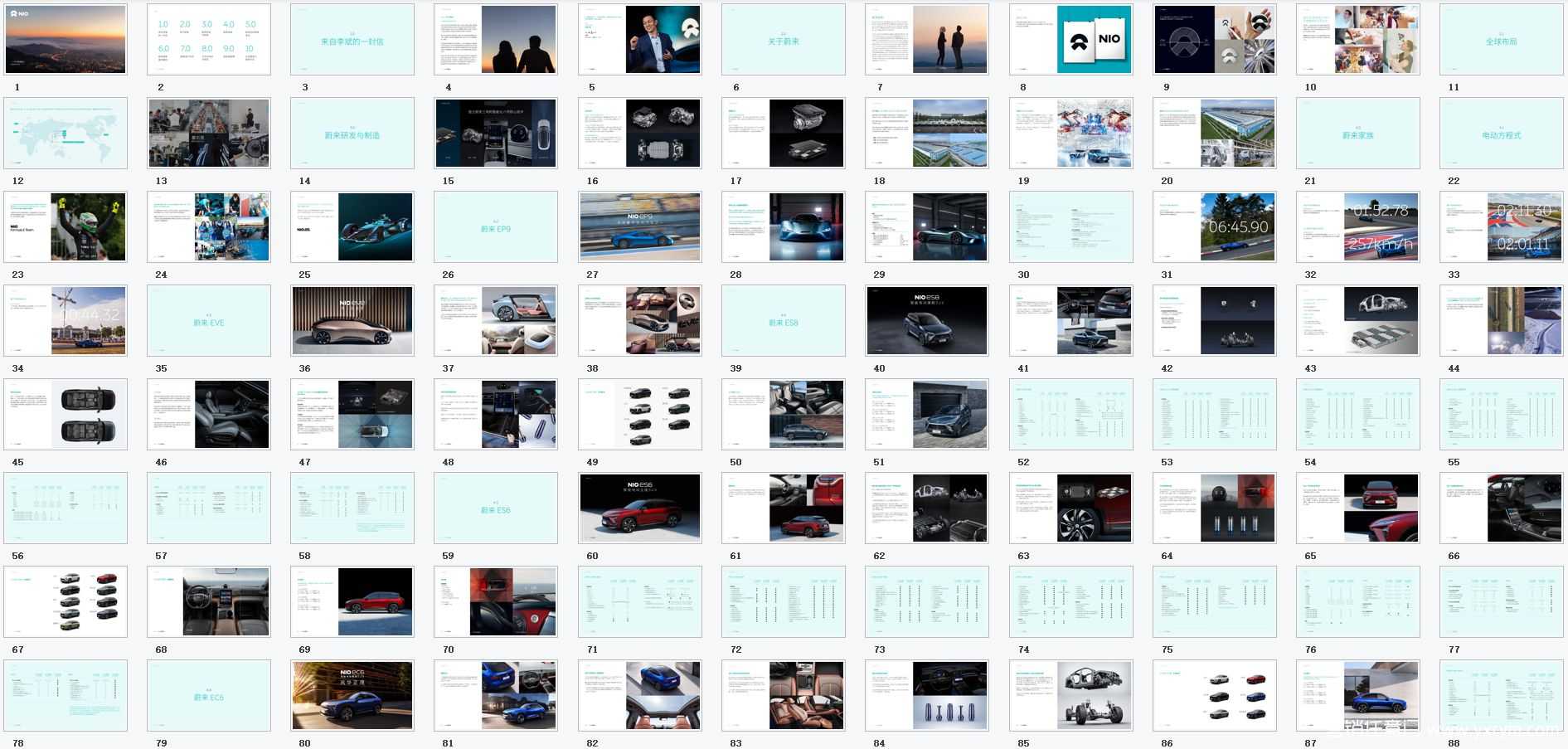
Task: Select slide 5 with the speaker on stage
Action: 639,39
